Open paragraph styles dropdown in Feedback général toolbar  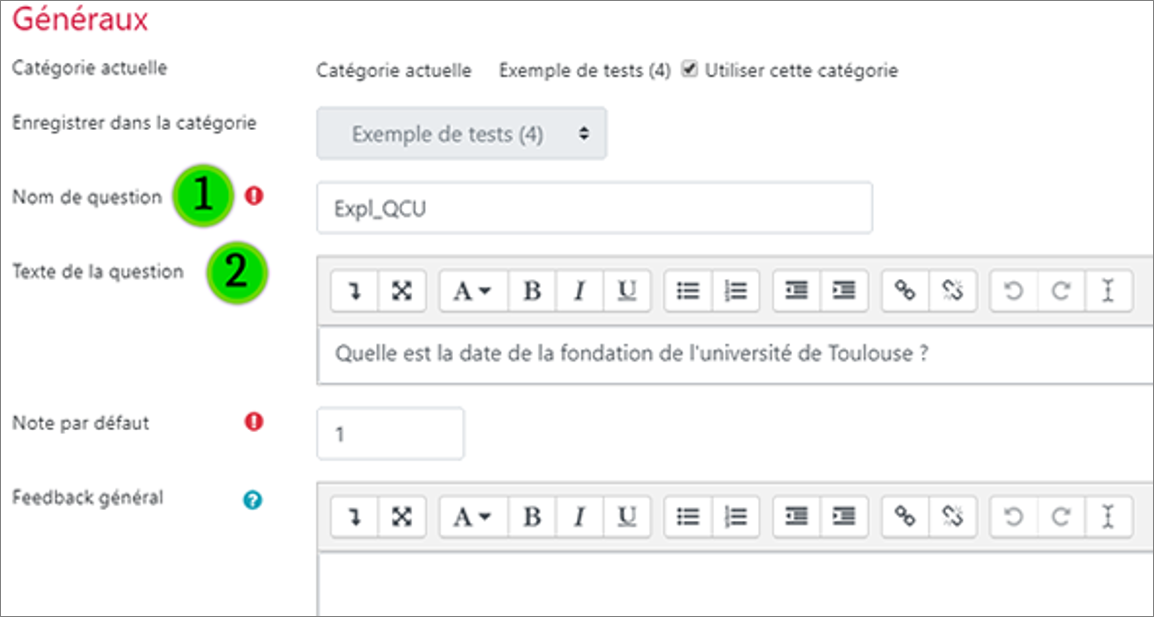click(x=473, y=518)
